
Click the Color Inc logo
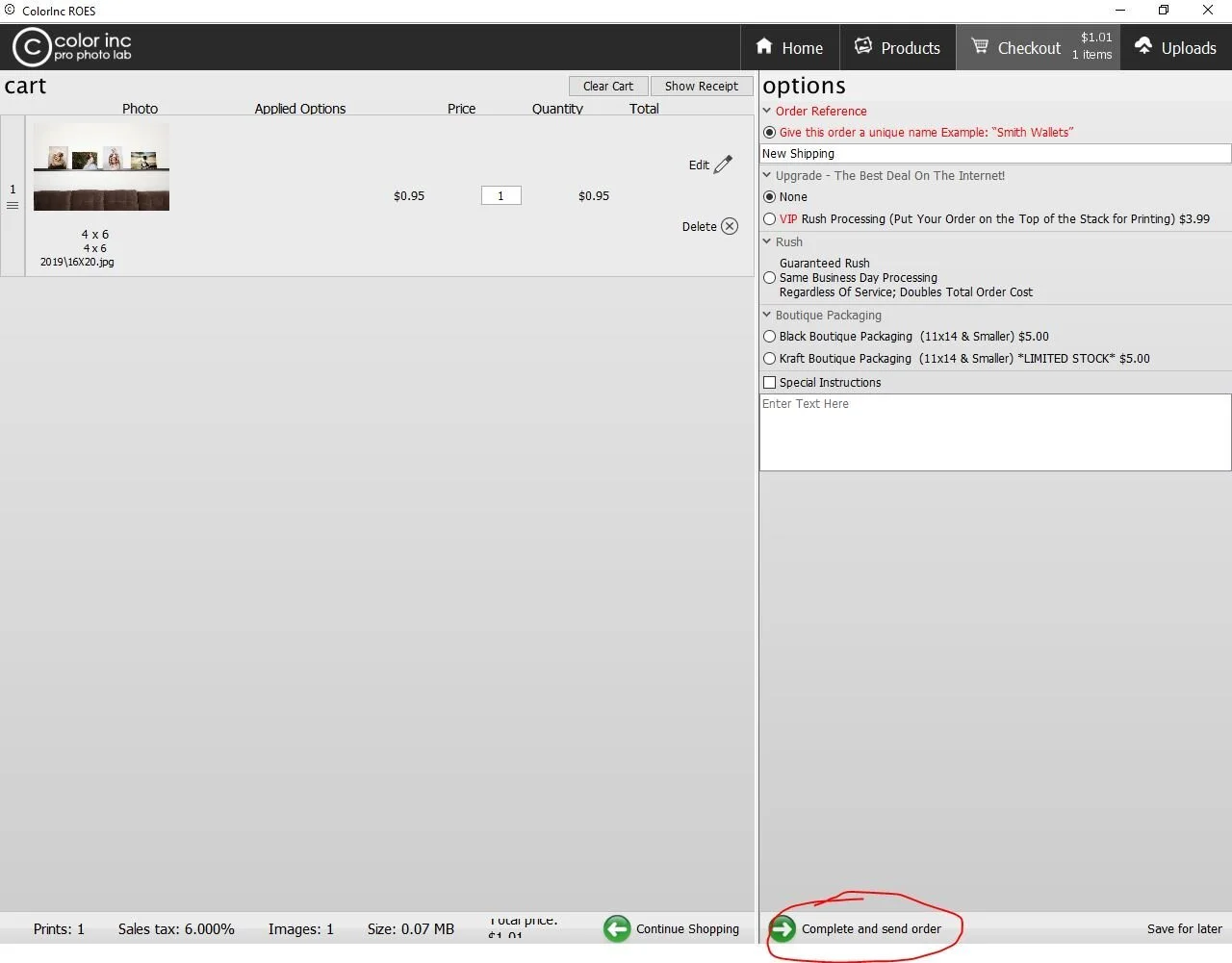pyautogui.click(x=72, y=47)
